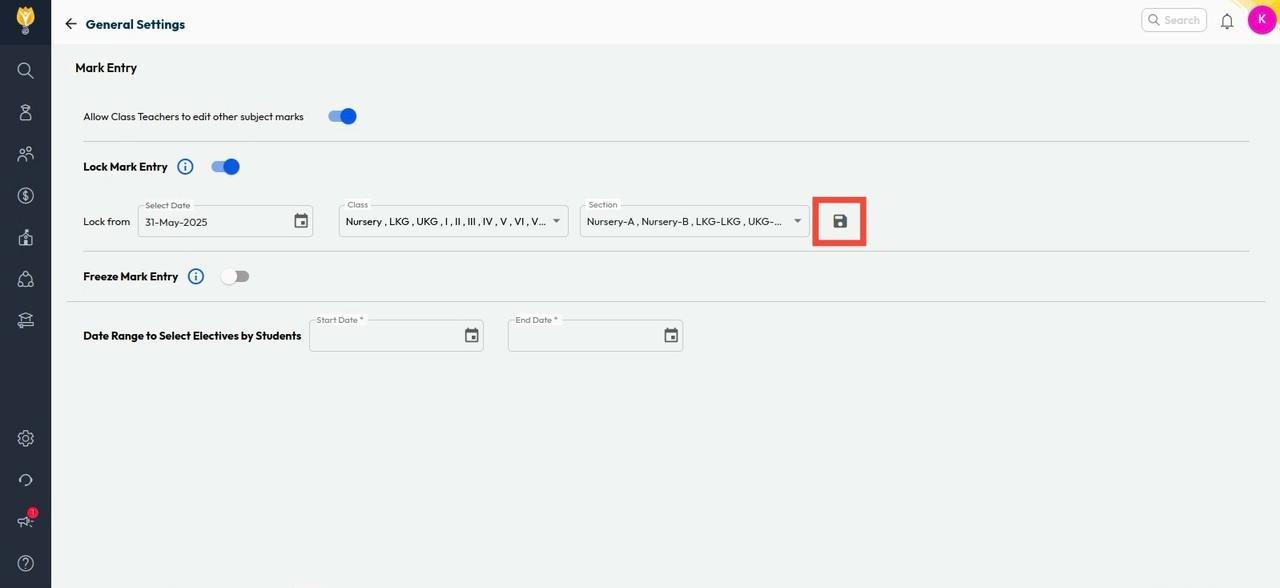Open the finance dollar icon in sidebar

pyautogui.click(x=25, y=196)
